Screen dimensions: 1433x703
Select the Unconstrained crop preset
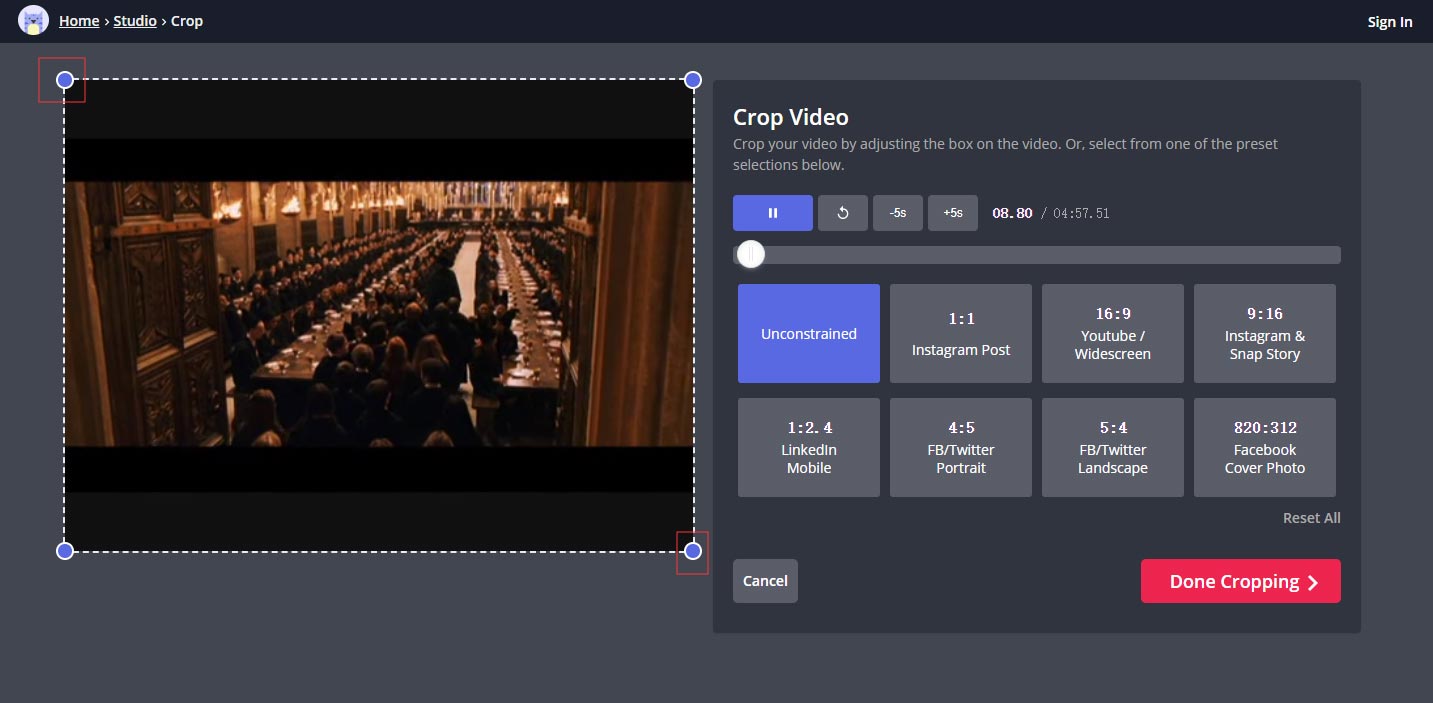coord(808,333)
